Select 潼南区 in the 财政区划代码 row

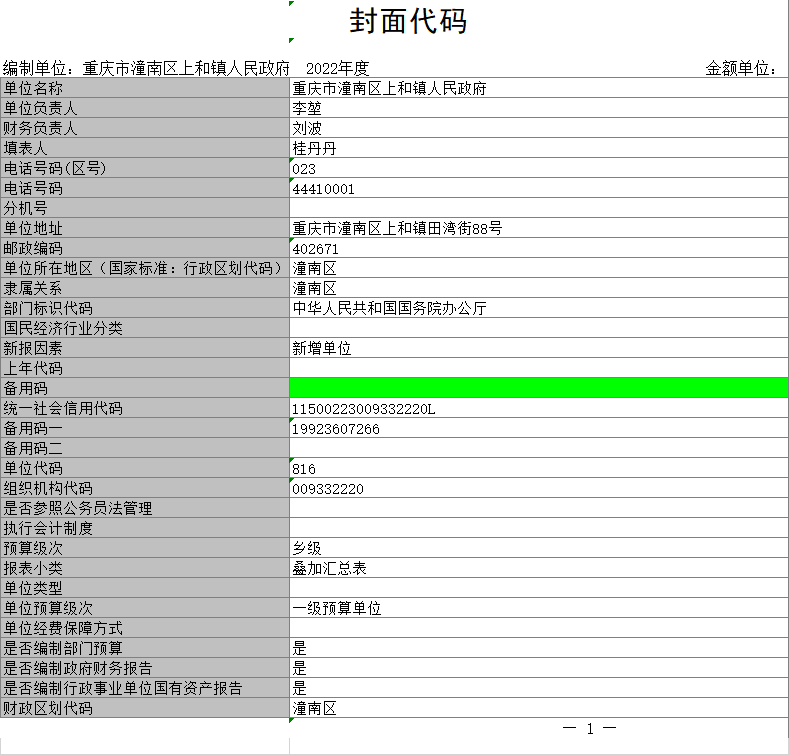click(539, 708)
